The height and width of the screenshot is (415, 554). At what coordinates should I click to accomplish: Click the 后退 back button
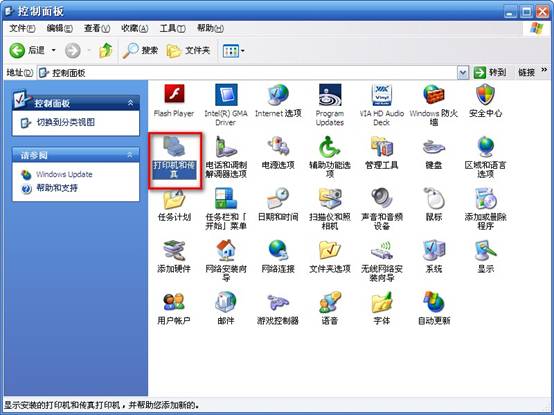tap(27, 51)
